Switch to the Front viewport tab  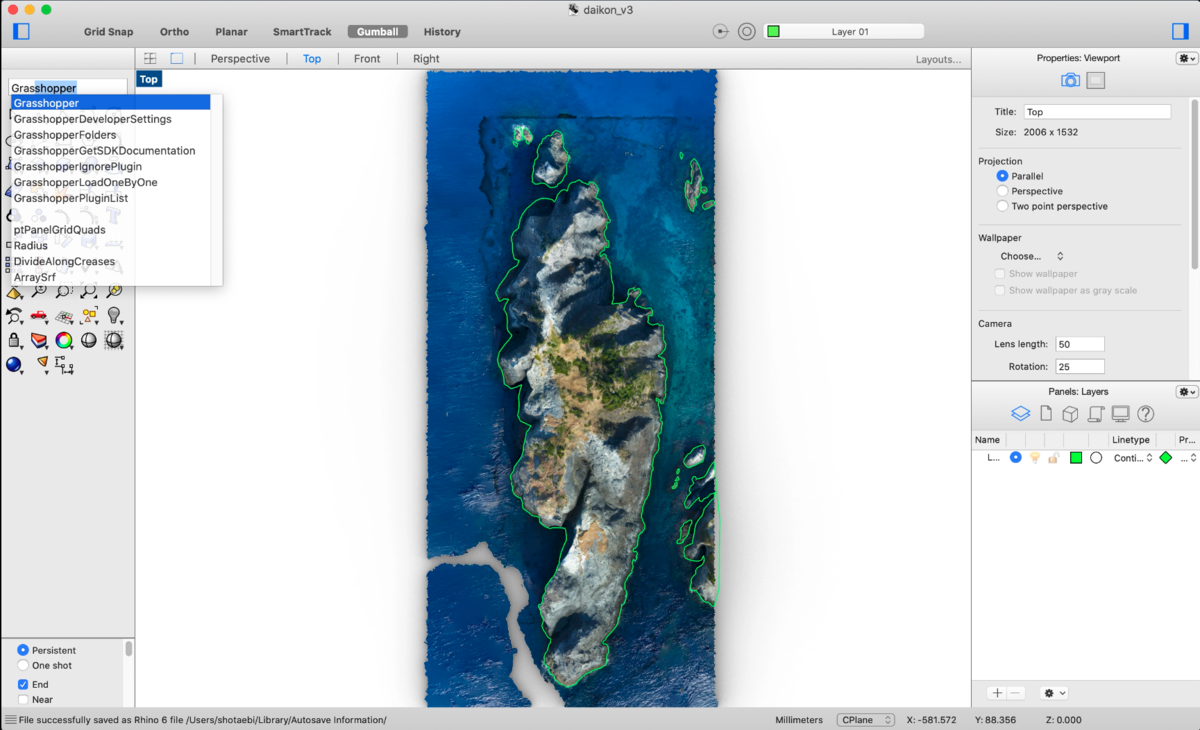click(x=367, y=59)
